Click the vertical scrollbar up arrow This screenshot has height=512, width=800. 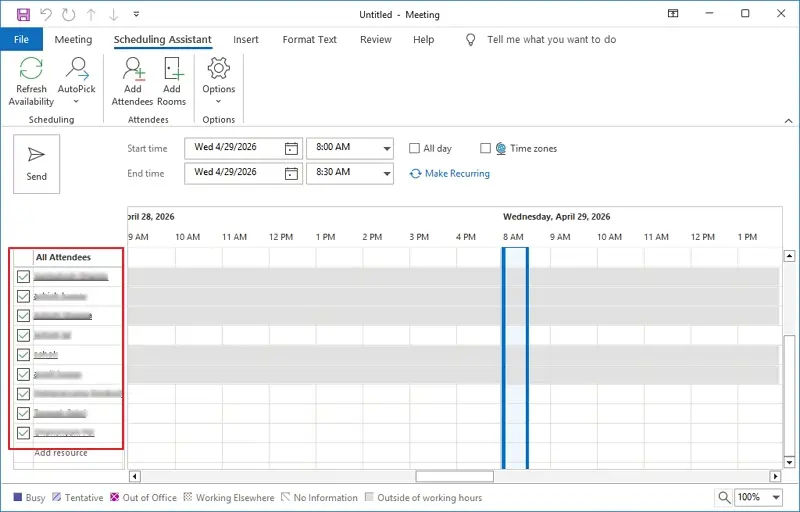tap(789, 256)
